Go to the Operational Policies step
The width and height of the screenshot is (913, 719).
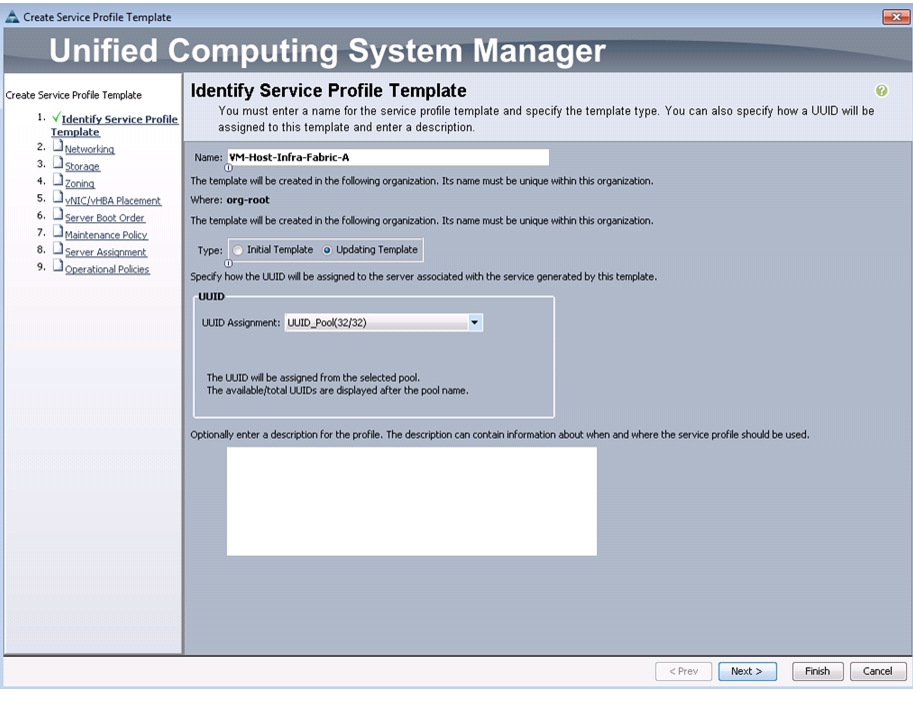[107, 270]
